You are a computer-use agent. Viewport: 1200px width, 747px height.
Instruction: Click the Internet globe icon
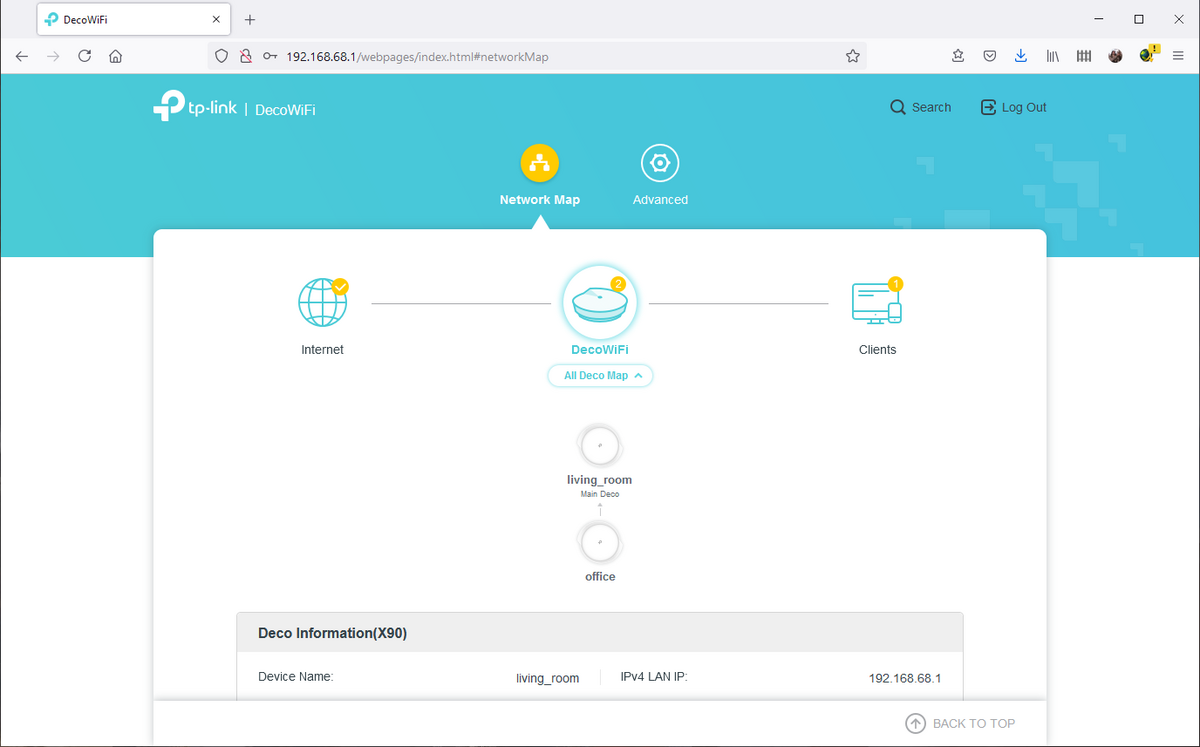click(x=323, y=301)
